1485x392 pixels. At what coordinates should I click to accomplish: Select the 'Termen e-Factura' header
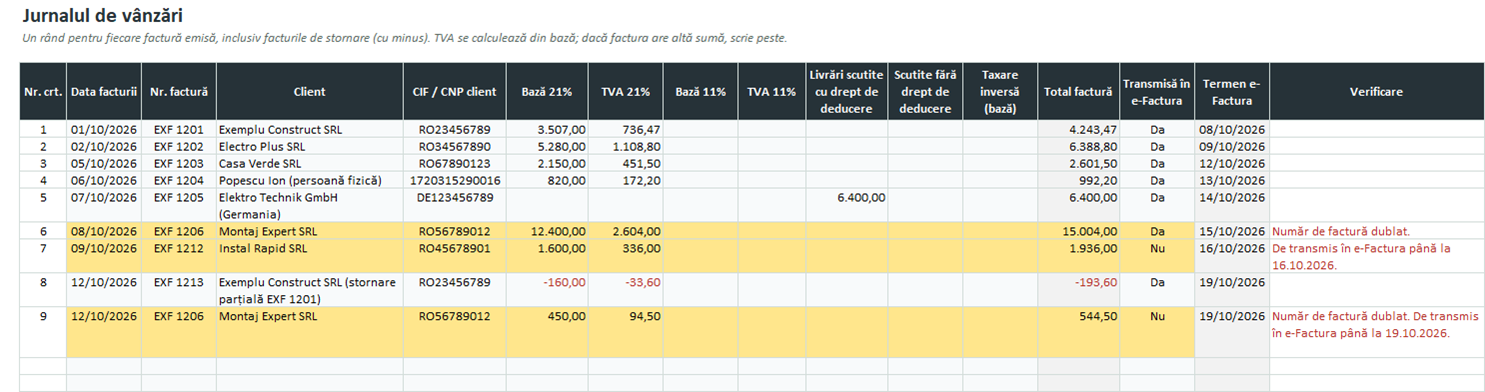pyautogui.click(x=1232, y=91)
